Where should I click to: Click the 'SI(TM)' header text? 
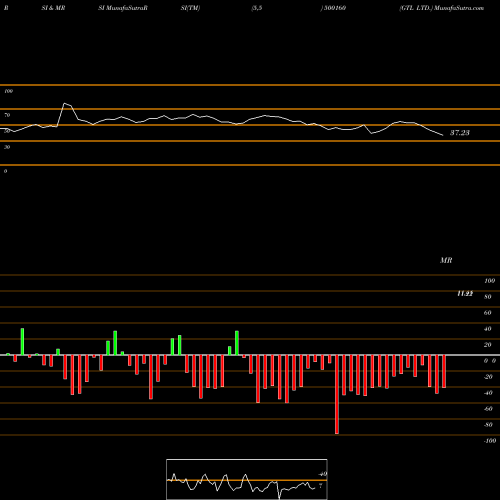tap(190, 8)
